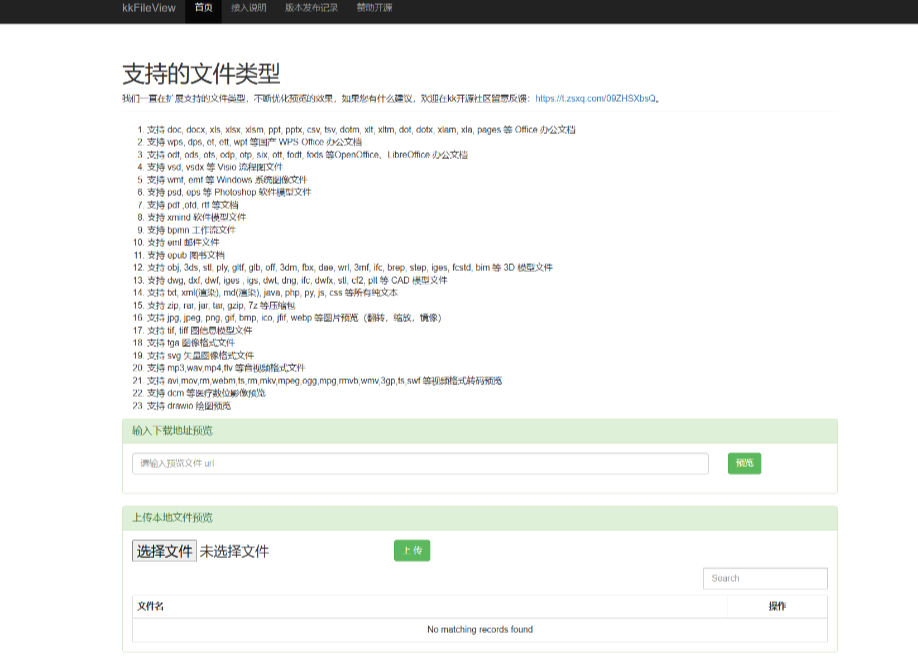Click the 'No matching records found' row

pos(479,629)
